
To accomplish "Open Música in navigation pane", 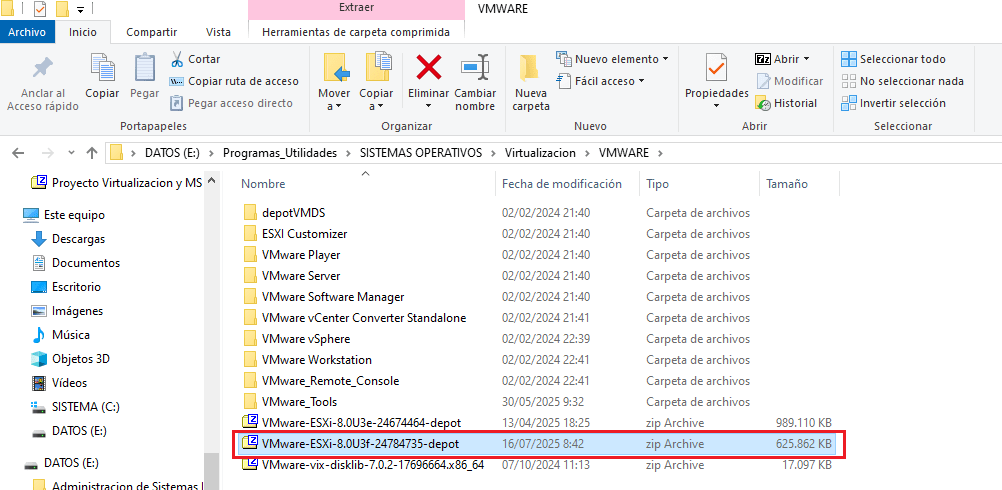I will point(61,335).
